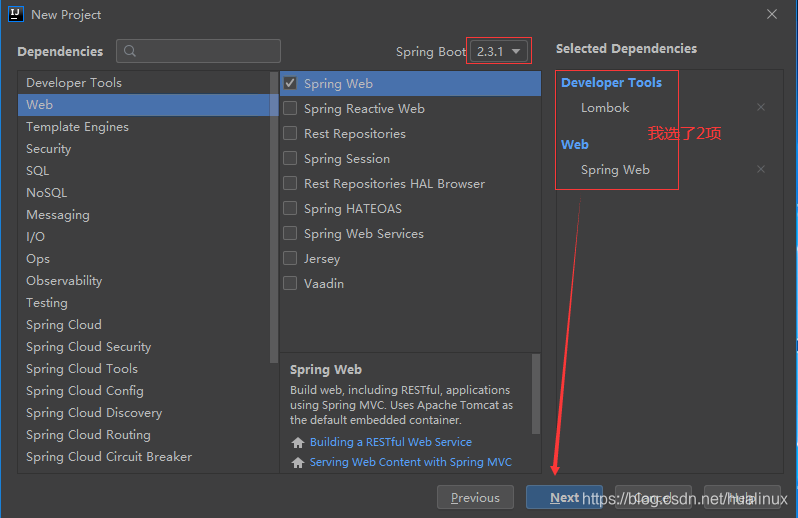Focus the dependencies search field
Screen dimensions: 798x518
tap(198, 51)
